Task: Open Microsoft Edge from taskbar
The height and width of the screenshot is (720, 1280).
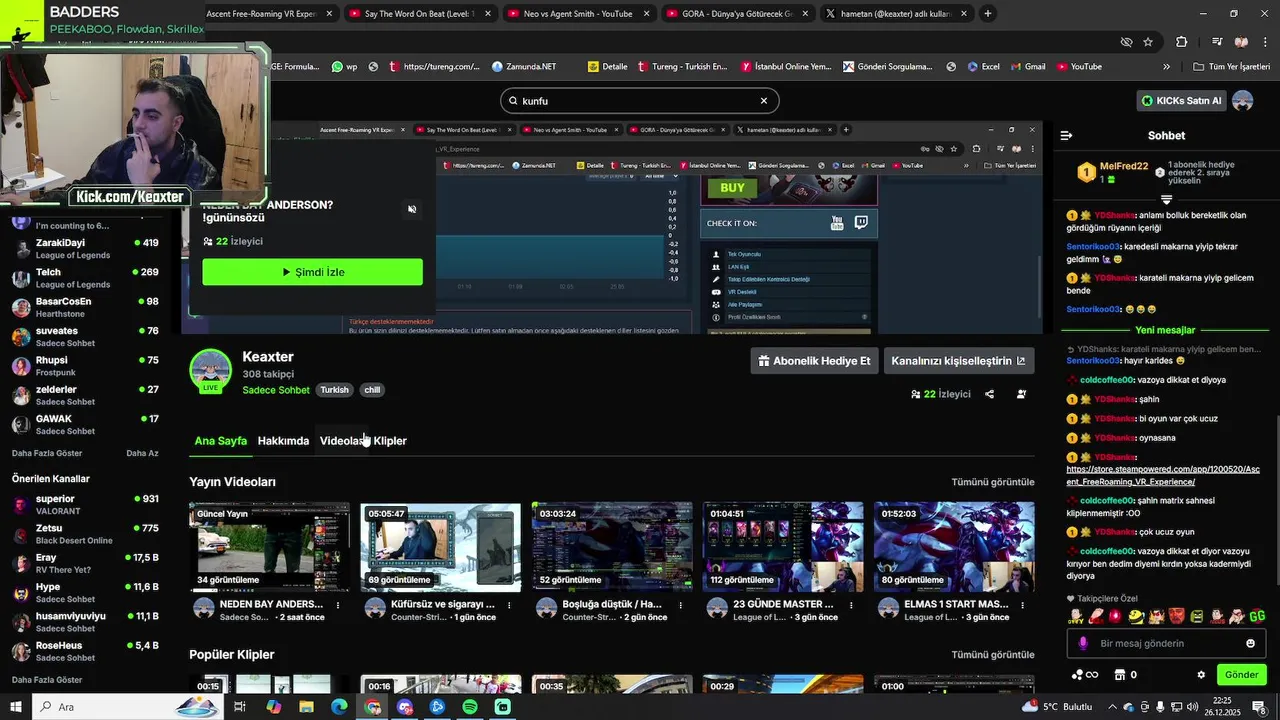Action: [339, 707]
